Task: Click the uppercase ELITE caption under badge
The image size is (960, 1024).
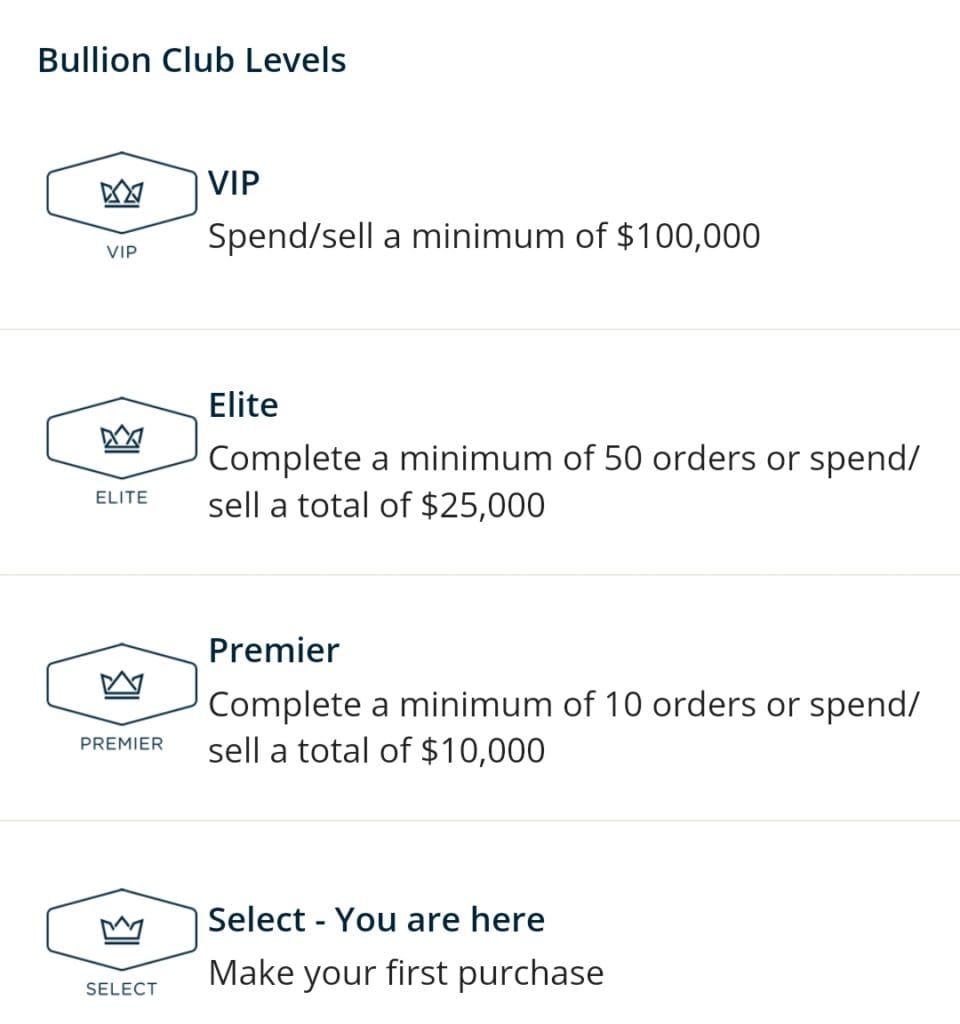Action: (121, 497)
